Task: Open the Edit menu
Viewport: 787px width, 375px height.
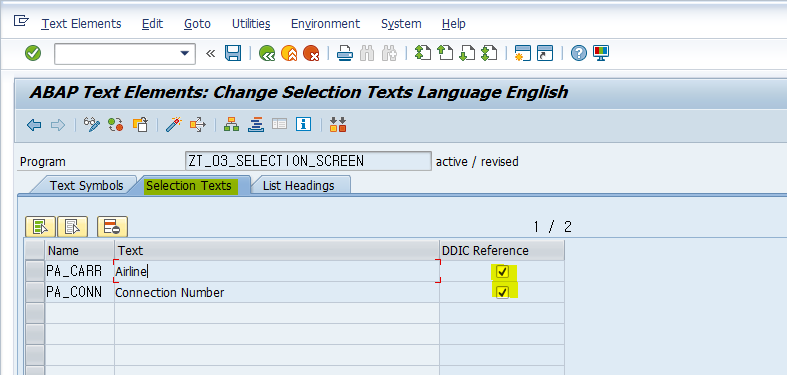Action: [x=153, y=24]
